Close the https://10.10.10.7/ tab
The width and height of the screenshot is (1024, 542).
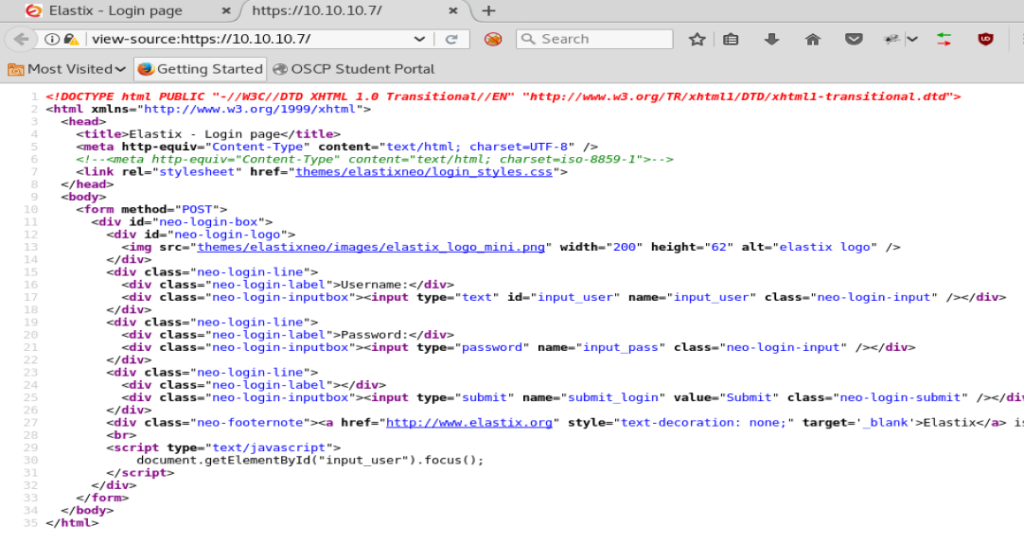coord(453,11)
